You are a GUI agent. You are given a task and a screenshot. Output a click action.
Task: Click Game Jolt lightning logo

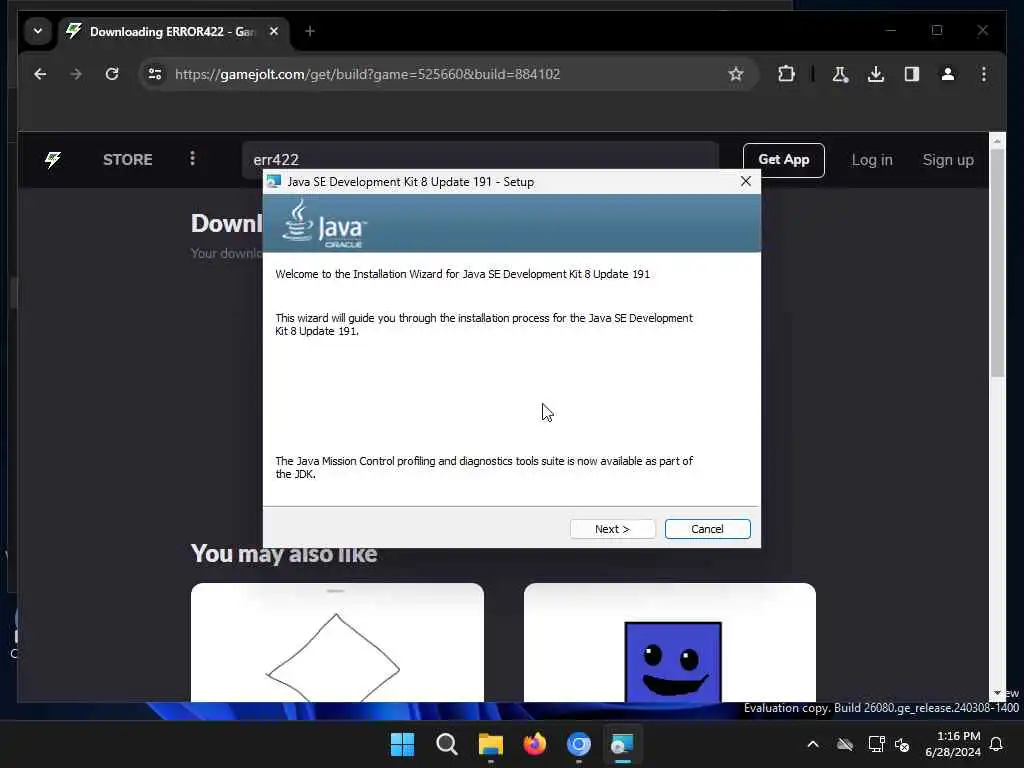53,160
